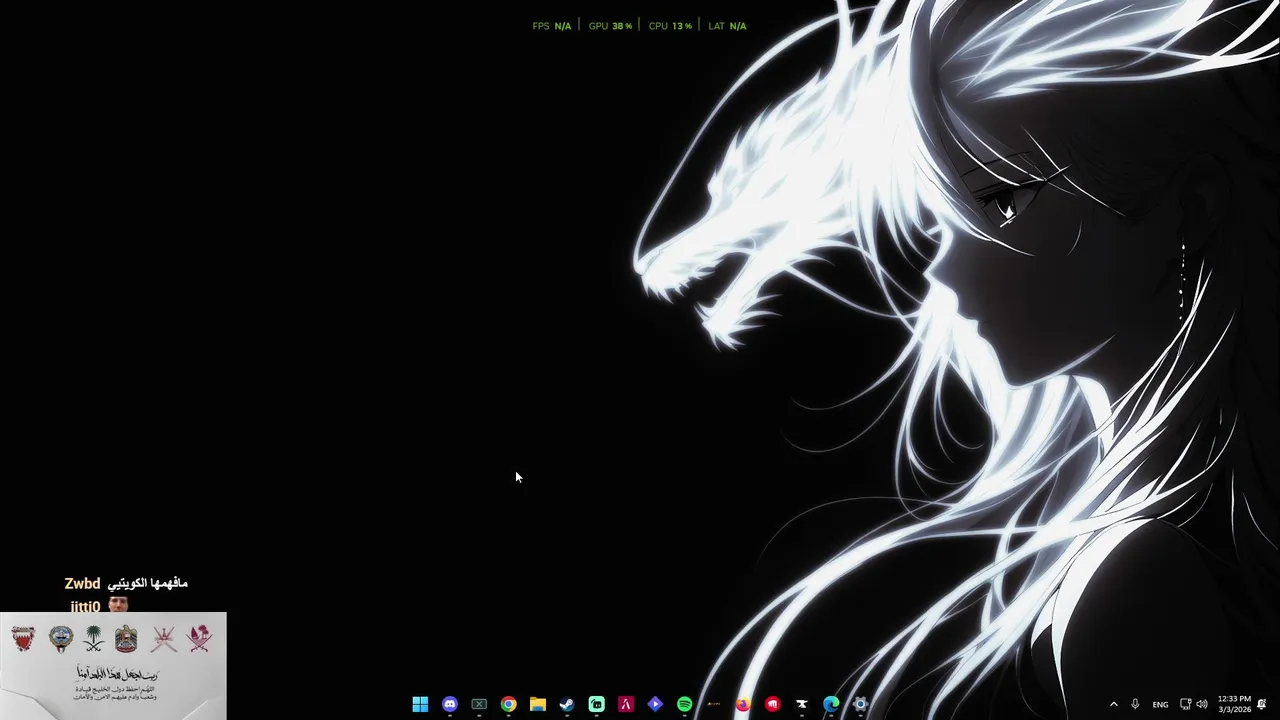Open Settings gear in the taskbar
The image size is (1280, 720).
pyautogui.click(x=860, y=704)
